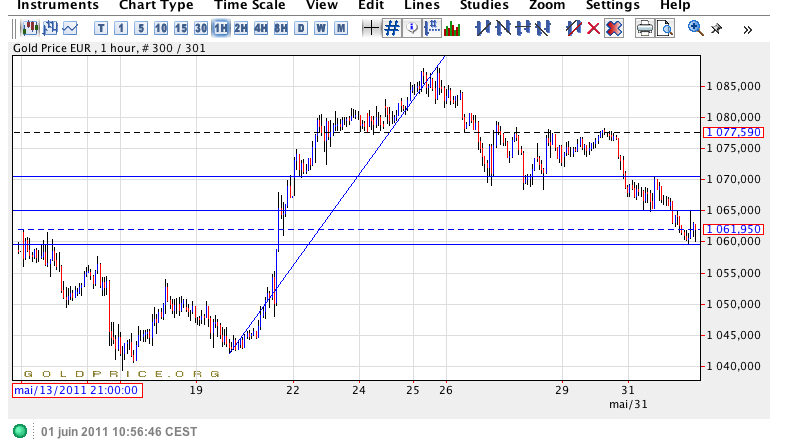
Task: Click the volume bars indicator icon
Action: point(452,28)
